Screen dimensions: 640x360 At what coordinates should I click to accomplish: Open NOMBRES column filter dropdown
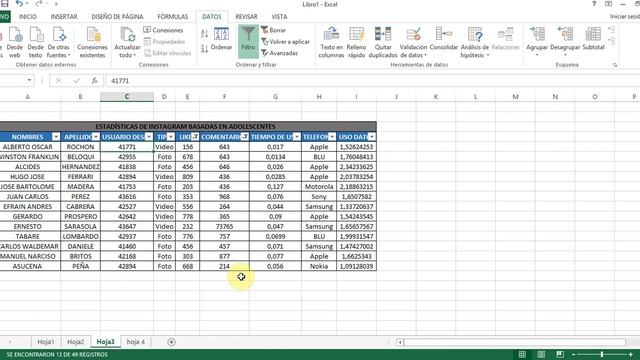[56, 137]
